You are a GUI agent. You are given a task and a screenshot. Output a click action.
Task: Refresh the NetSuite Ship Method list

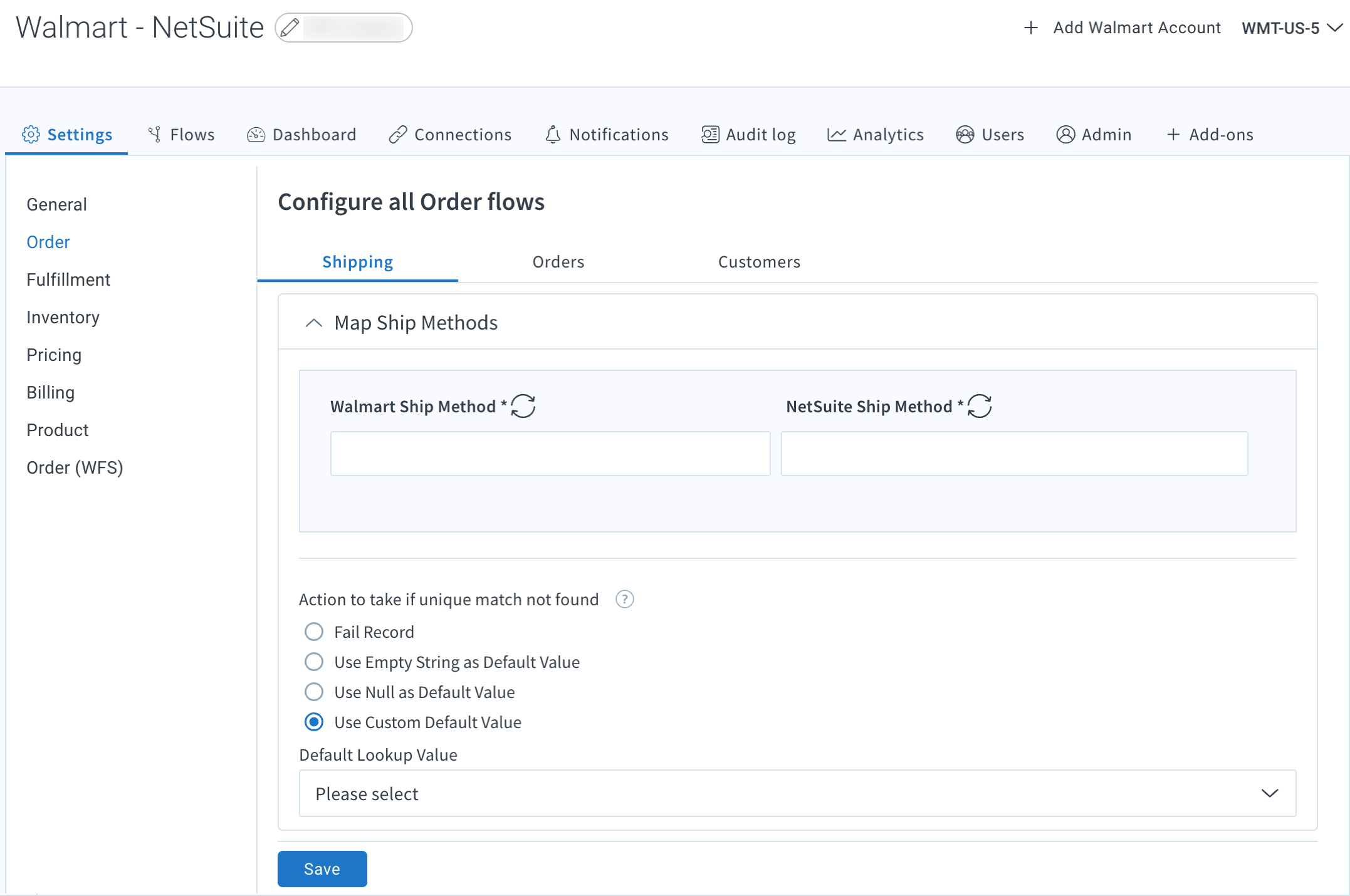coord(980,406)
